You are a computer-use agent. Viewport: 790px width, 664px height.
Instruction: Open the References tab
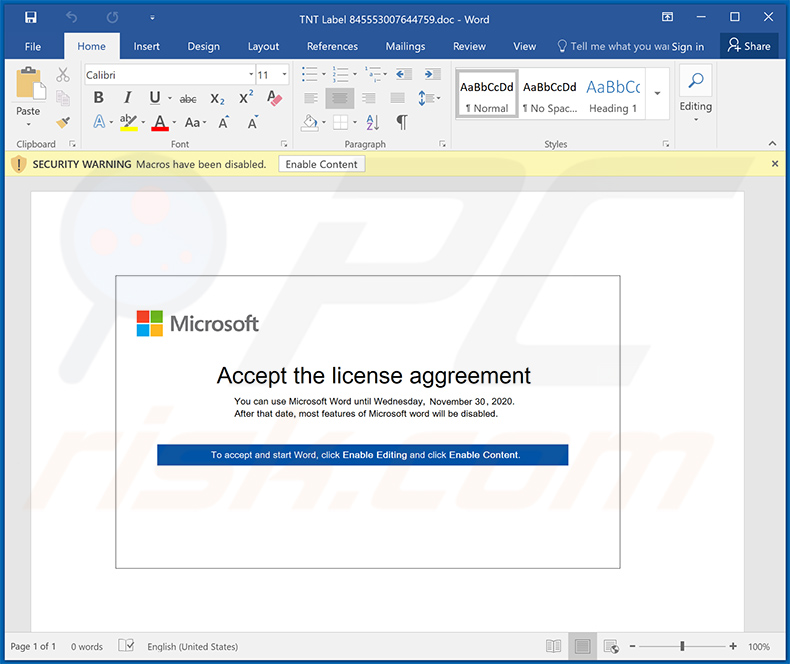tap(333, 46)
